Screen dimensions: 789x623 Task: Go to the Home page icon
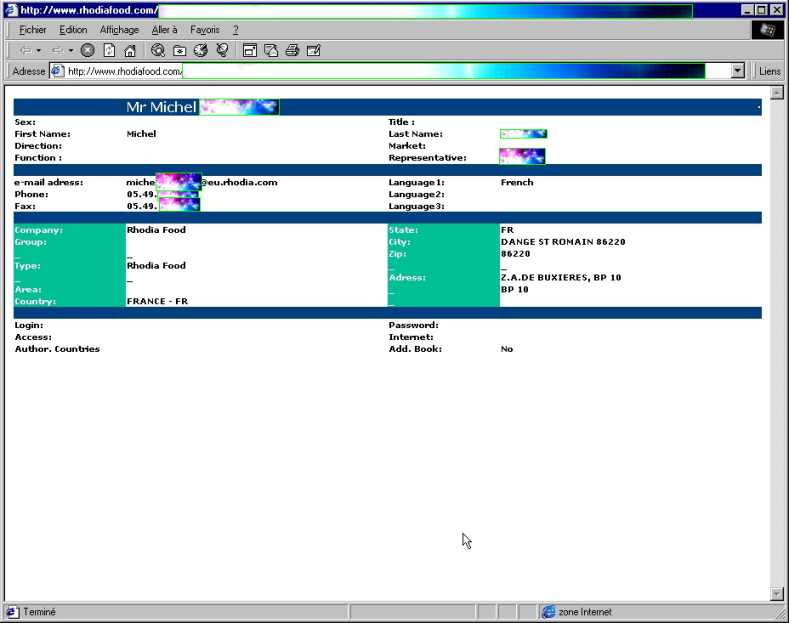[x=129, y=50]
